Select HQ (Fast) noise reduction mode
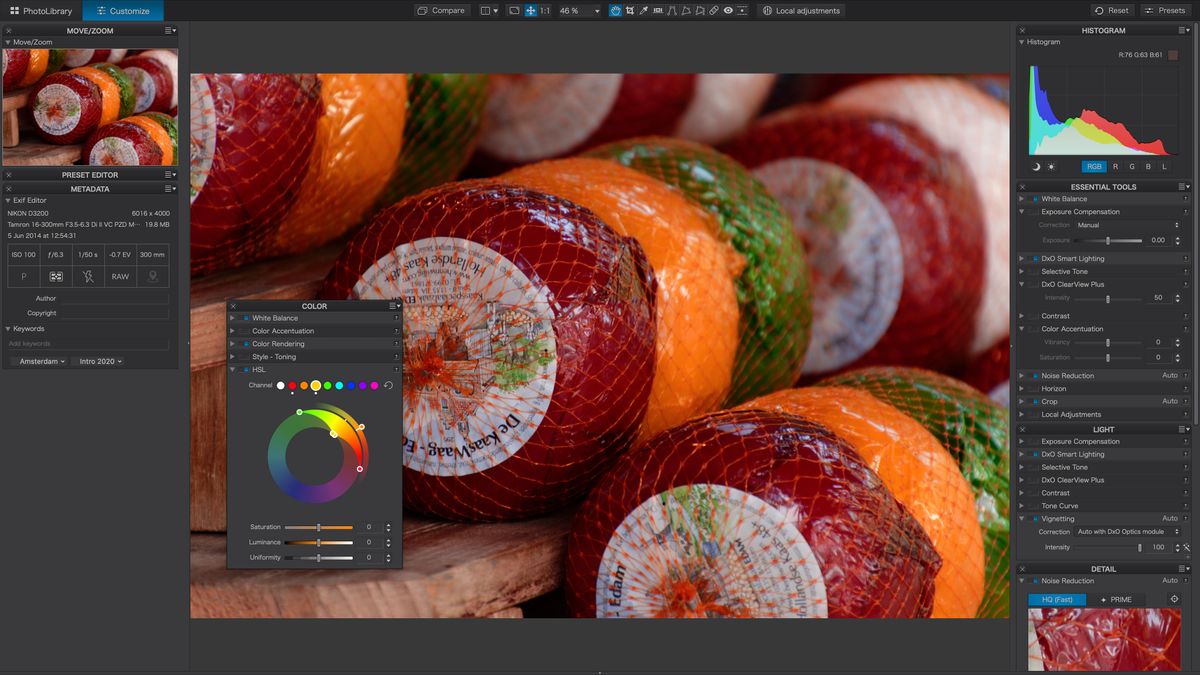 (x=1057, y=599)
